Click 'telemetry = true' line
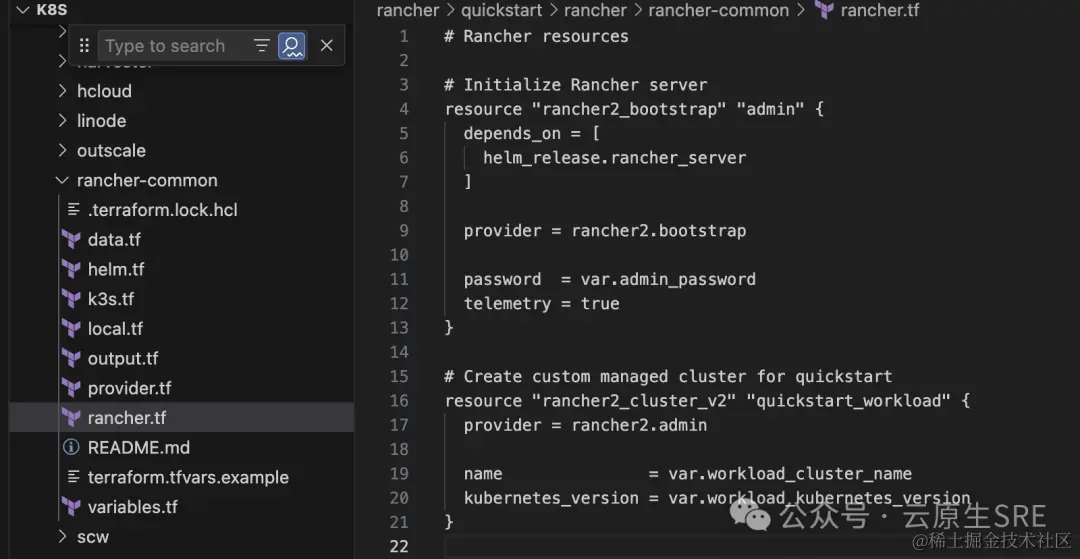This screenshot has height=559, width=1080. click(541, 304)
